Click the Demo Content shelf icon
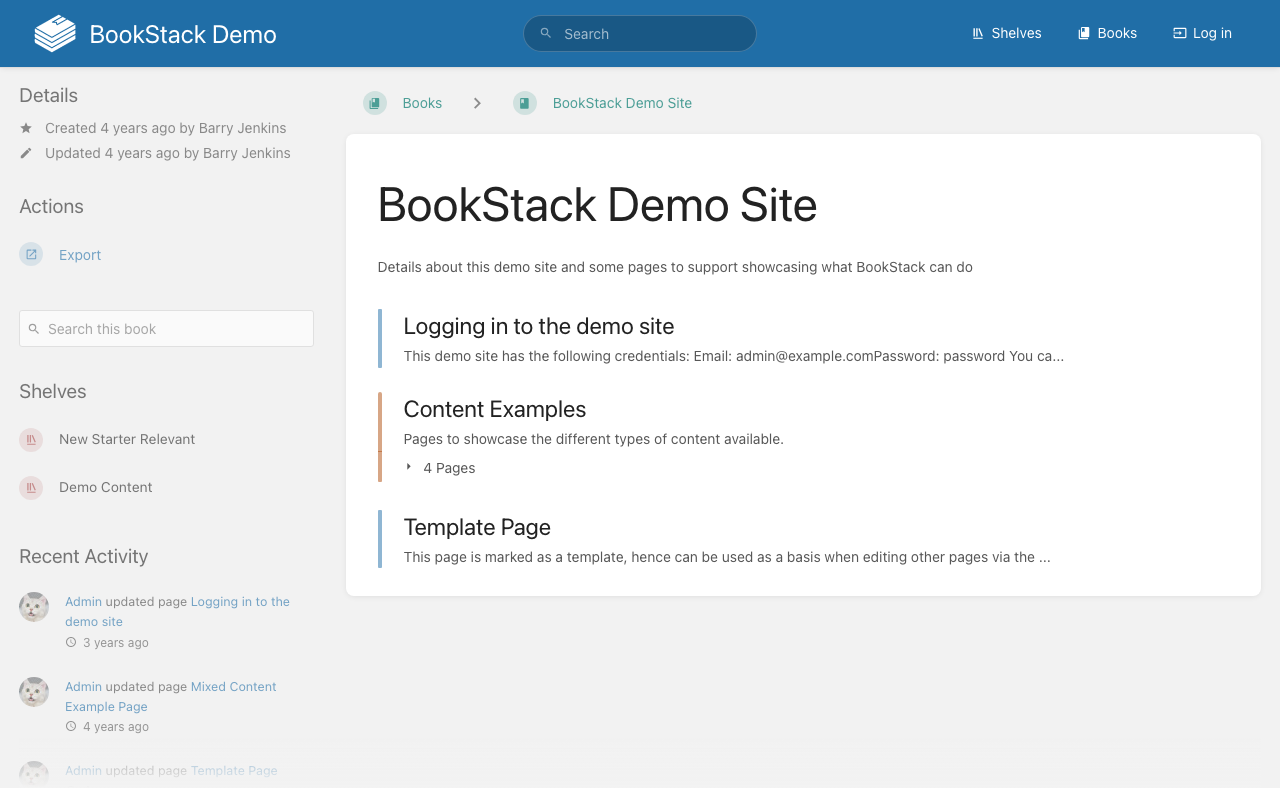Image resolution: width=1280 pixels, height=788 pixels. click(x=31, y=487)
